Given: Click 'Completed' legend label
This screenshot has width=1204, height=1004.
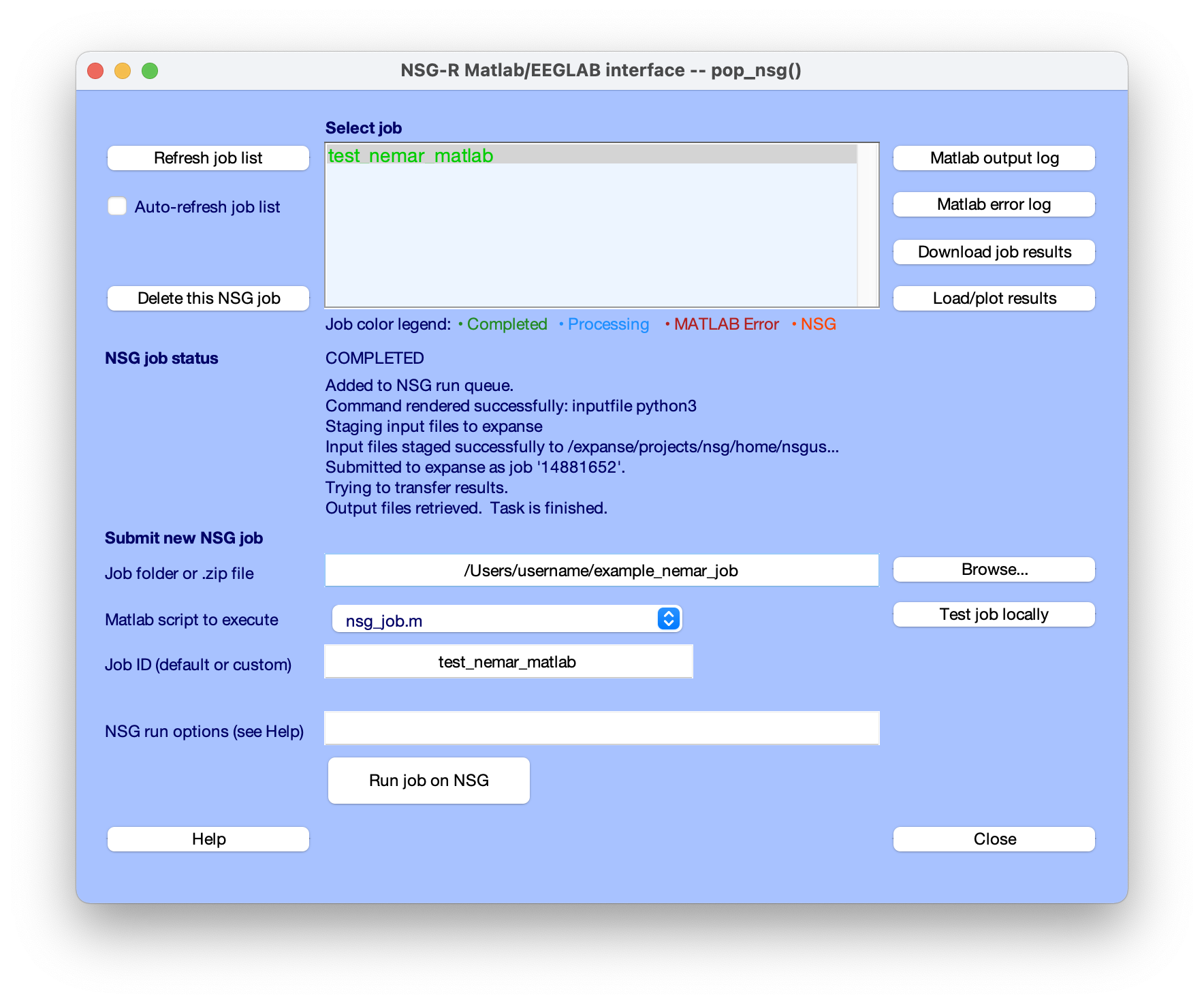Looking at the screenshot, I should pos(507,324).
